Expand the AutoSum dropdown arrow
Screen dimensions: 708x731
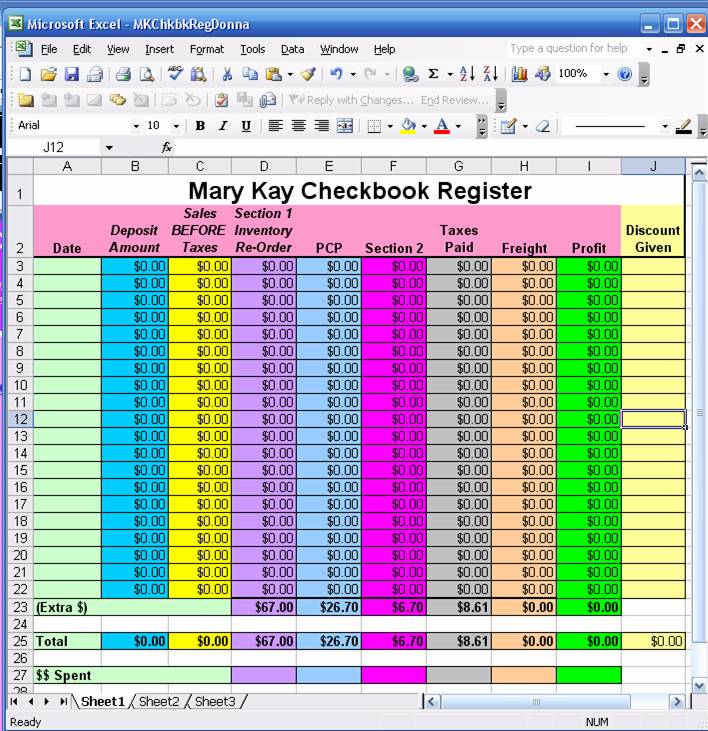click(450, 74)
